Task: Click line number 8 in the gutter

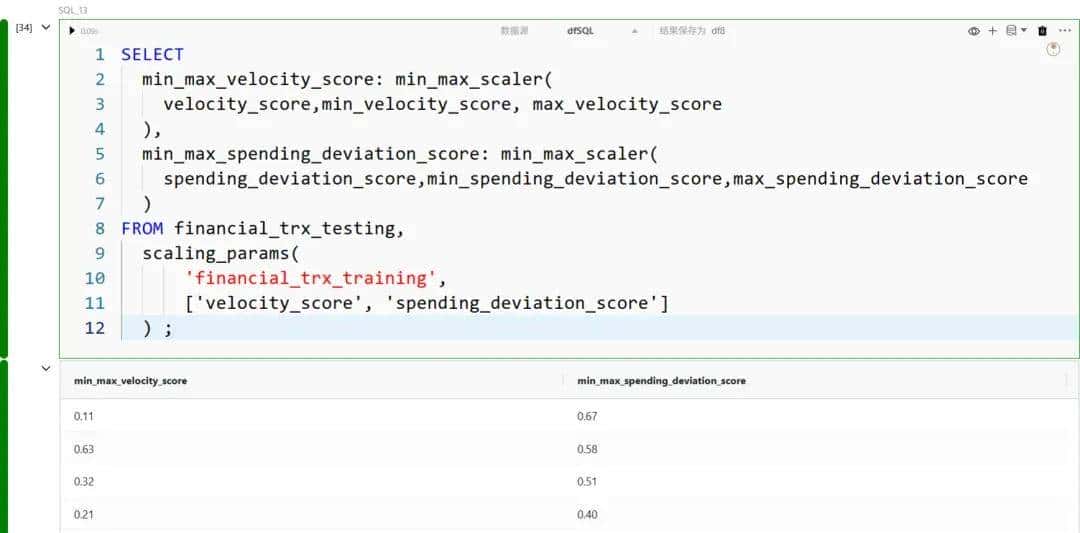Action: pyautogui.click(x=100, y=229)
